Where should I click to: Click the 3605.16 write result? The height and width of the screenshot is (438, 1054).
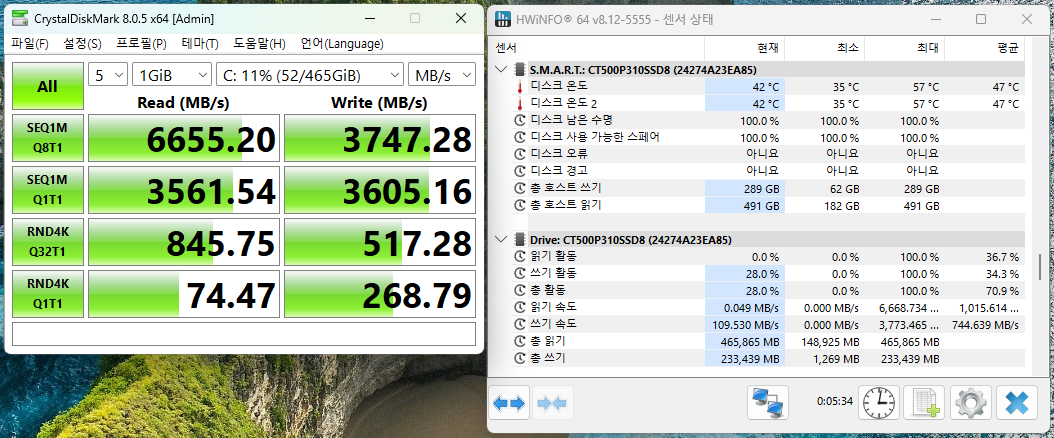pos(380,191)
